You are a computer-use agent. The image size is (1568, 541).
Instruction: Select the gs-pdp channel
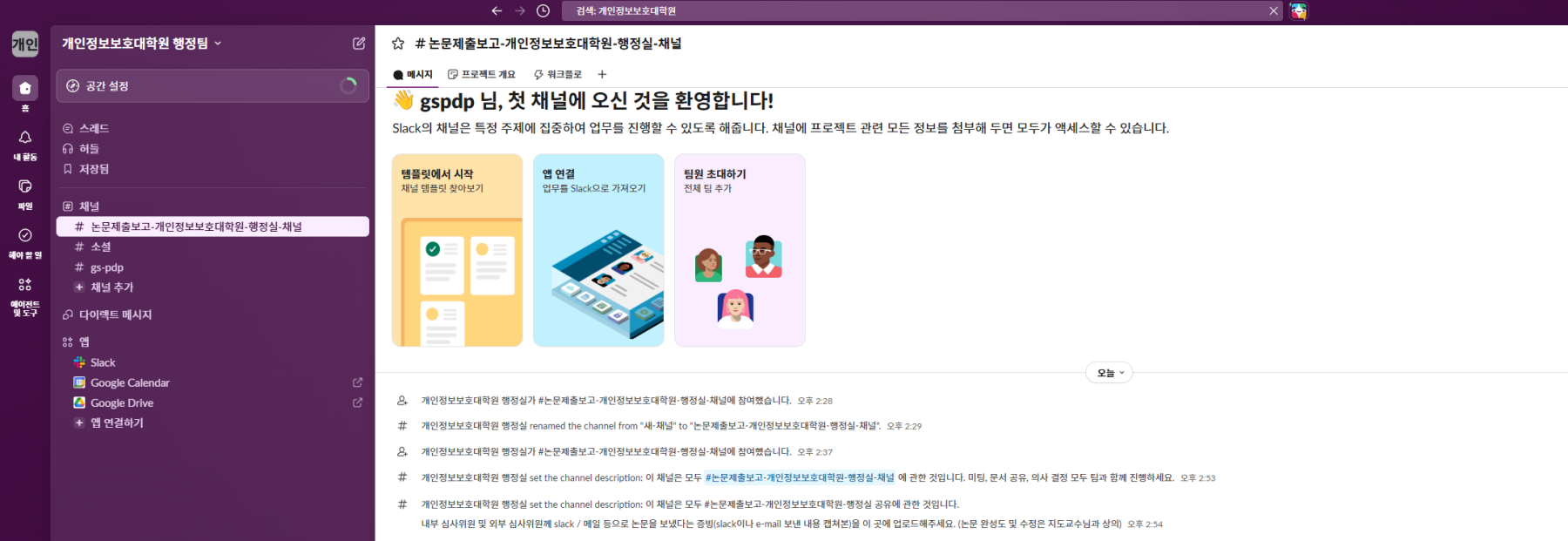tap(213, 267)
